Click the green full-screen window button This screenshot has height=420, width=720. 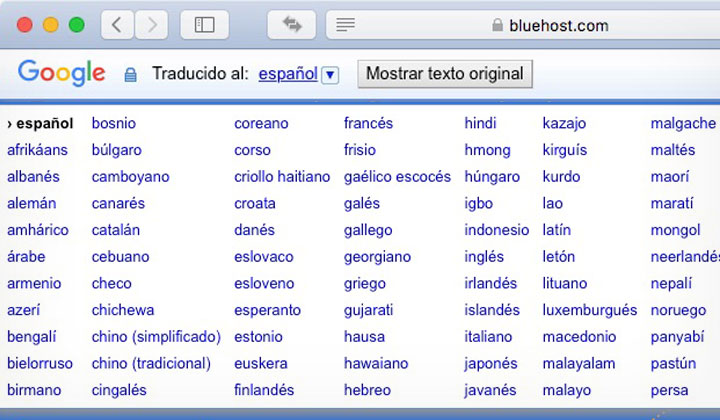coord(77,24)
